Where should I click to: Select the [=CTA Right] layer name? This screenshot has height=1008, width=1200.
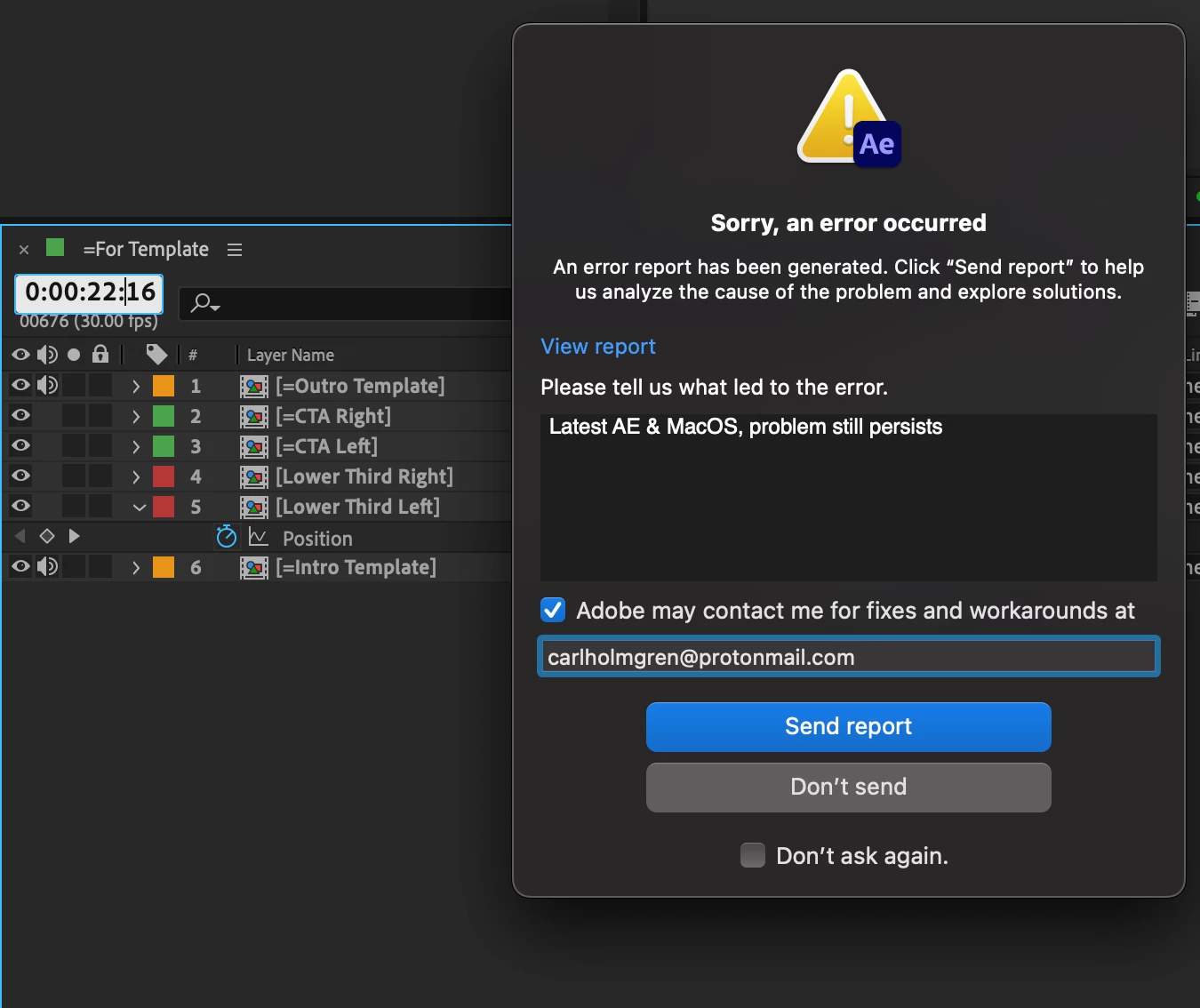point(333,416)
